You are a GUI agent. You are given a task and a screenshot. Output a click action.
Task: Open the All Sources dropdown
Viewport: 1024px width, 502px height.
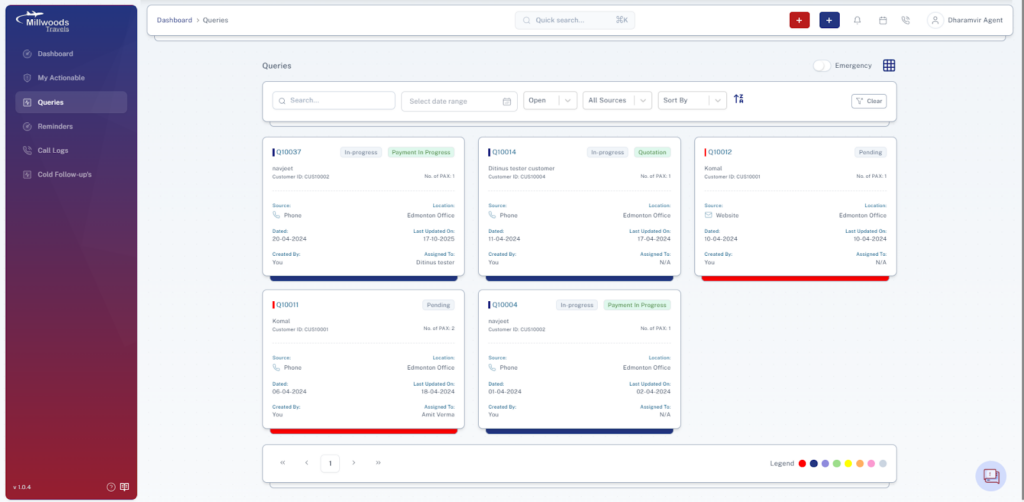tap(617, 101)
